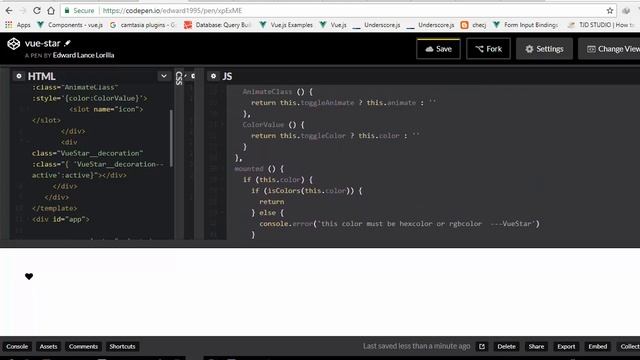Click the 'mounted () {' code line
640x360 pixels.
pos(259,169)
